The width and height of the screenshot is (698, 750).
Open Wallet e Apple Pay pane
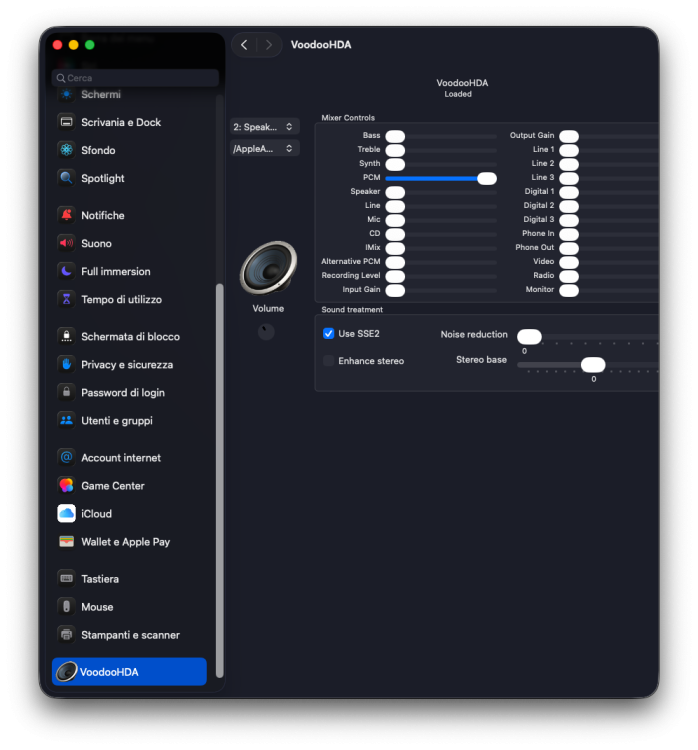(x=129, y=541)
